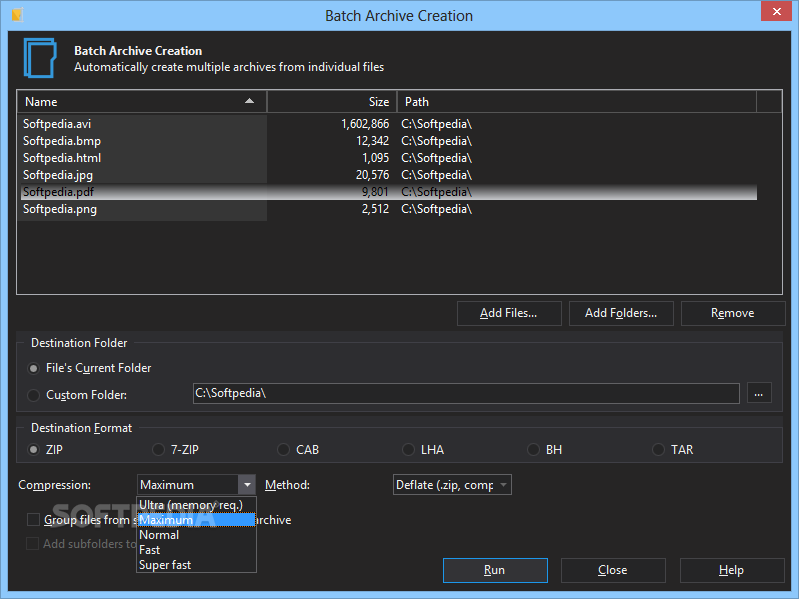This screenshot has width=799, height=599.
Task: Open the Method dropdown showing Deflate
Action: (452, 485)
